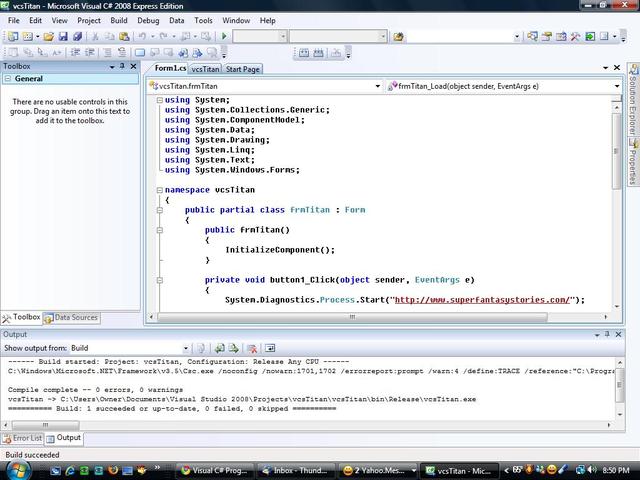Collapse the using directives outlining block
The height and width of the screenshot is (480, 640).
pyautogui.click(x=160, y=100)
